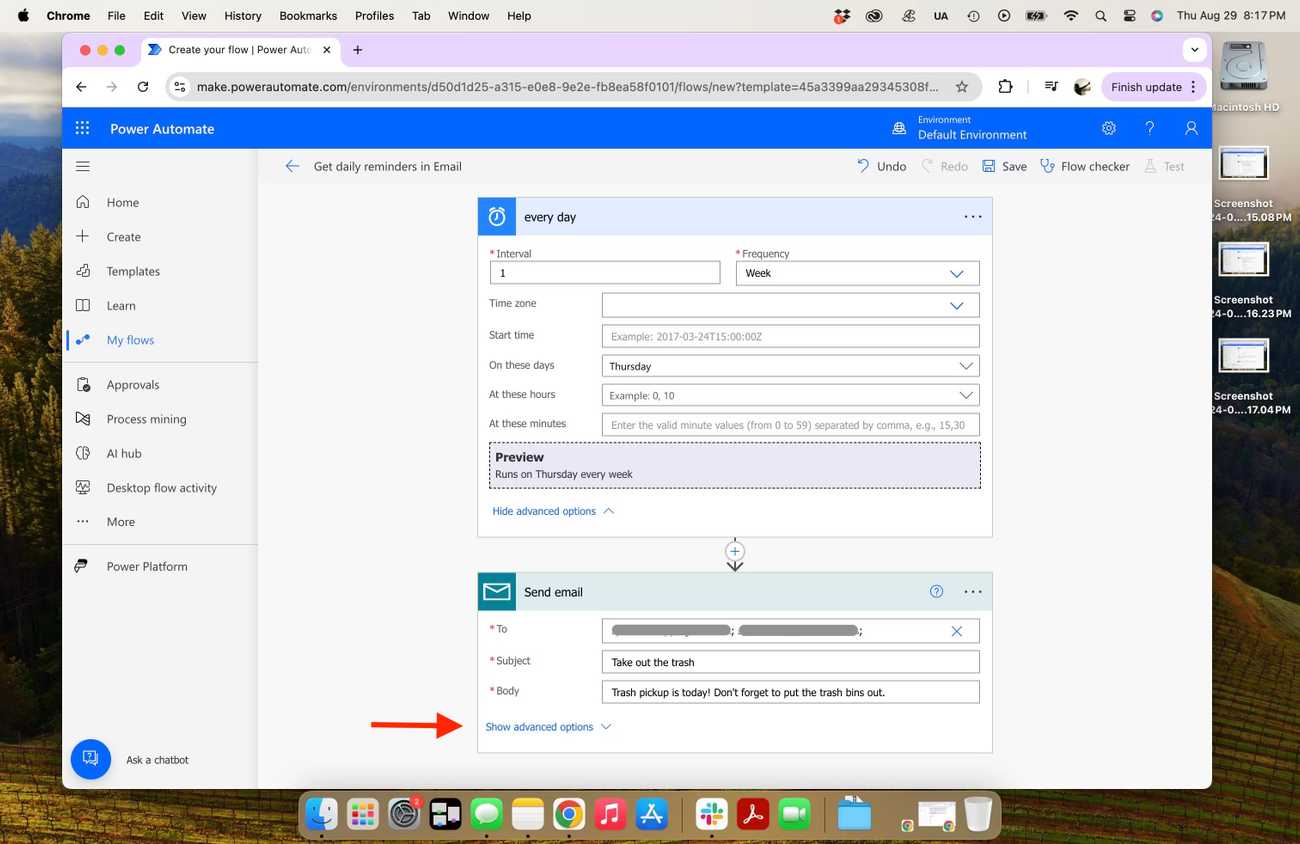The height and width of the screenshot is (844, 1300).
Task: Click the At these minutes field
Action: pyautogui.click(x=791, y=425)
